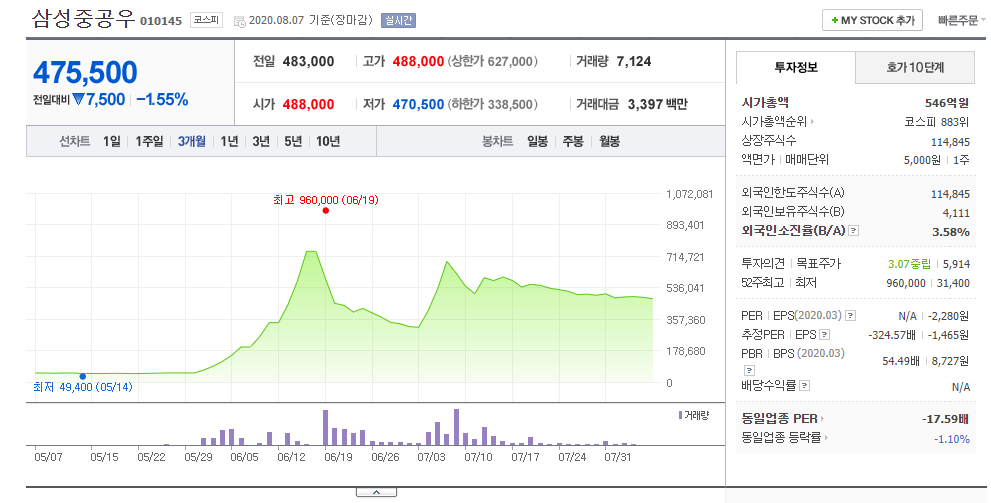Open the 월봉 candlestick chart
This screenshot has height=503, width=991.
[x=610, y=141]
